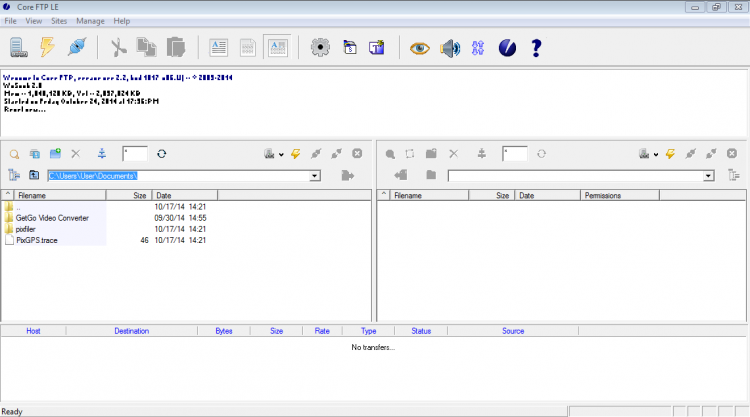Create a new folder in local pane

(x=56, y=154)
